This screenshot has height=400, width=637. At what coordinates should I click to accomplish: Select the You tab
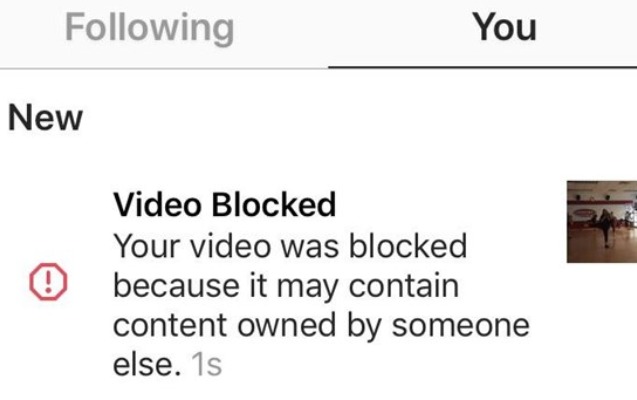click(x=505, y=28)
